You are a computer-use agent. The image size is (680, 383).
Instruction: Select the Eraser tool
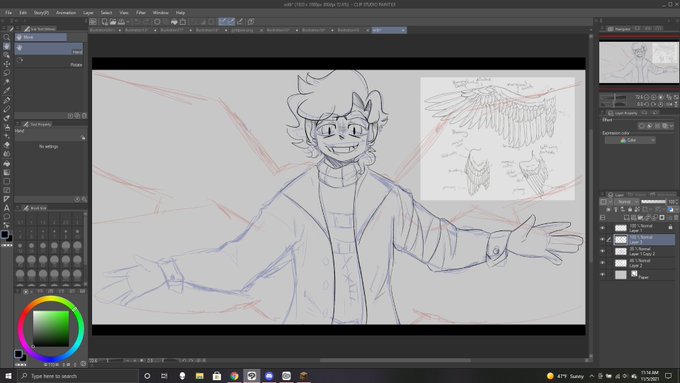(7, 145)
